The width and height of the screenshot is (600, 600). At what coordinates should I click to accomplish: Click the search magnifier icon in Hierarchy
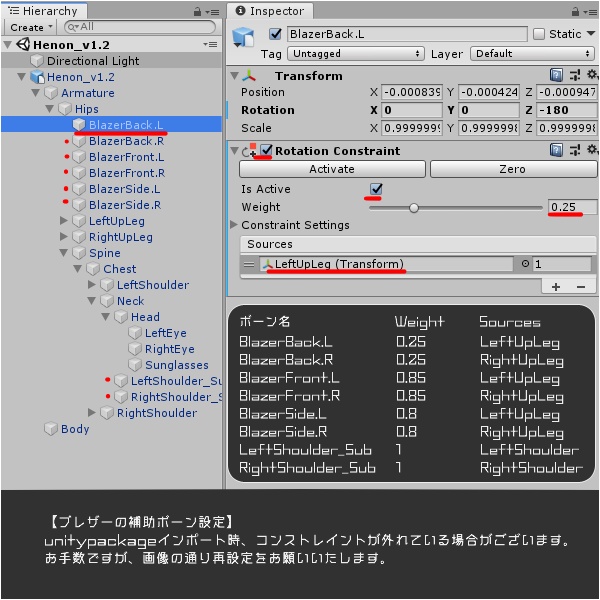click(73, 27)
